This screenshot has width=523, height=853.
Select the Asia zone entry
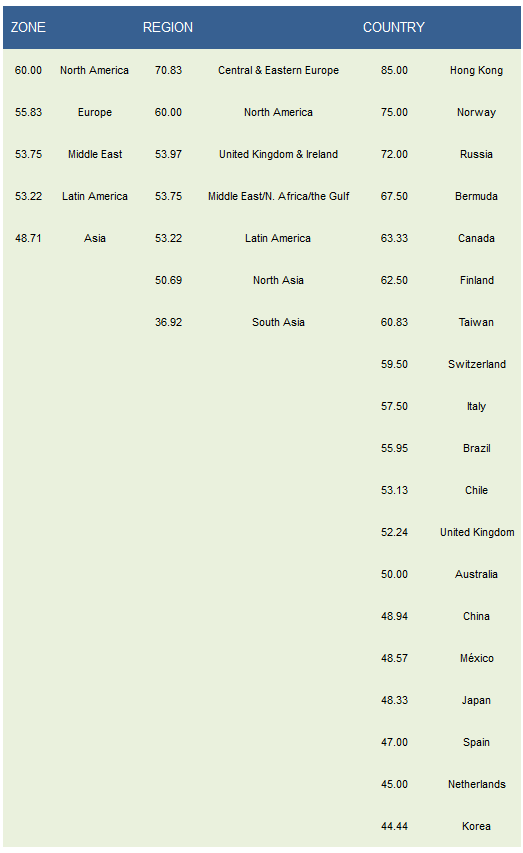pyautogui.click(x=95, y=238)
